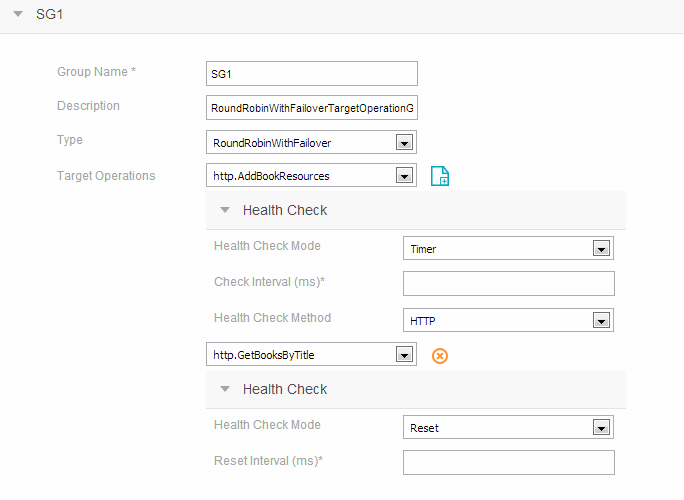Click the Target Operations label

pos(106,176)
